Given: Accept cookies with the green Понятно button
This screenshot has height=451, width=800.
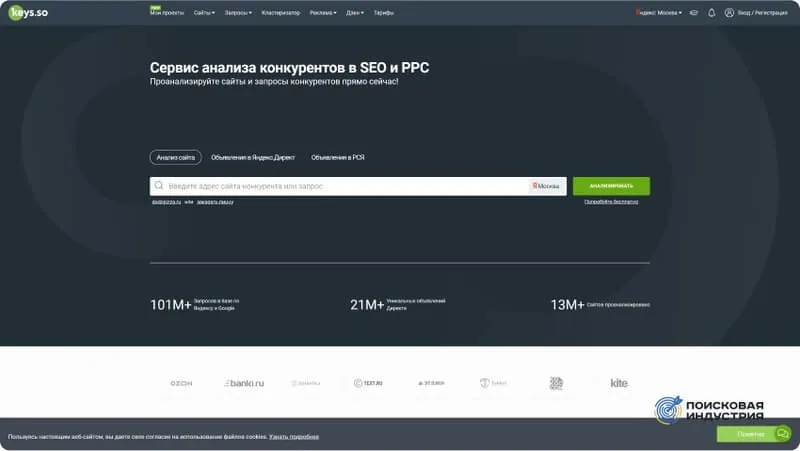Looking at the screenshot, I should [747, 434].
